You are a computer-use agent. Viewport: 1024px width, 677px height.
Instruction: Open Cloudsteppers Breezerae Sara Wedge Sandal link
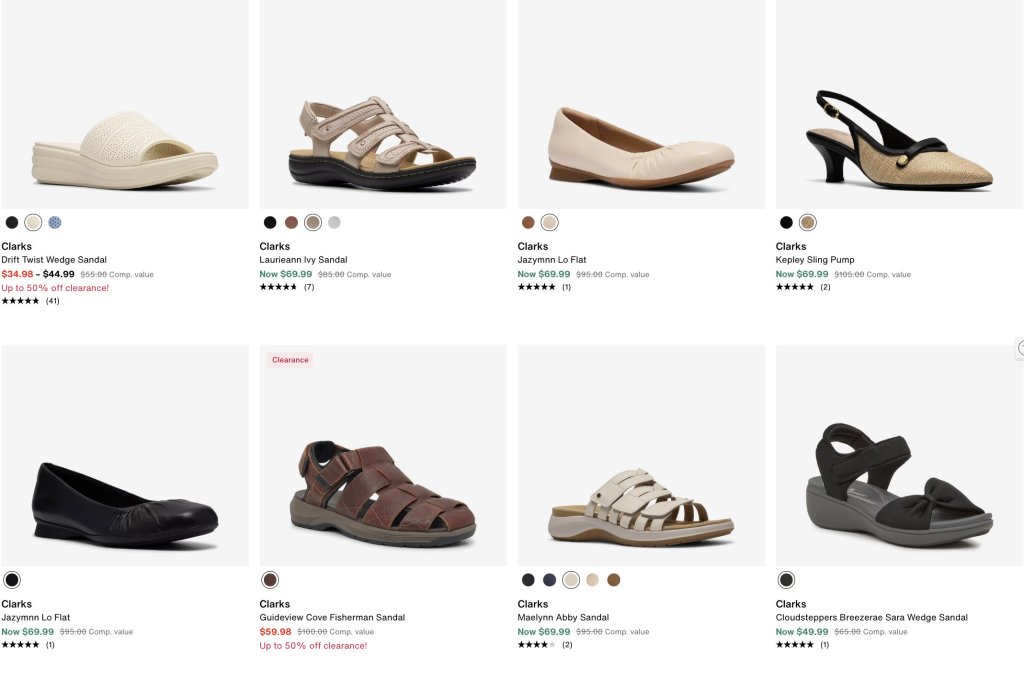point(872,617)
